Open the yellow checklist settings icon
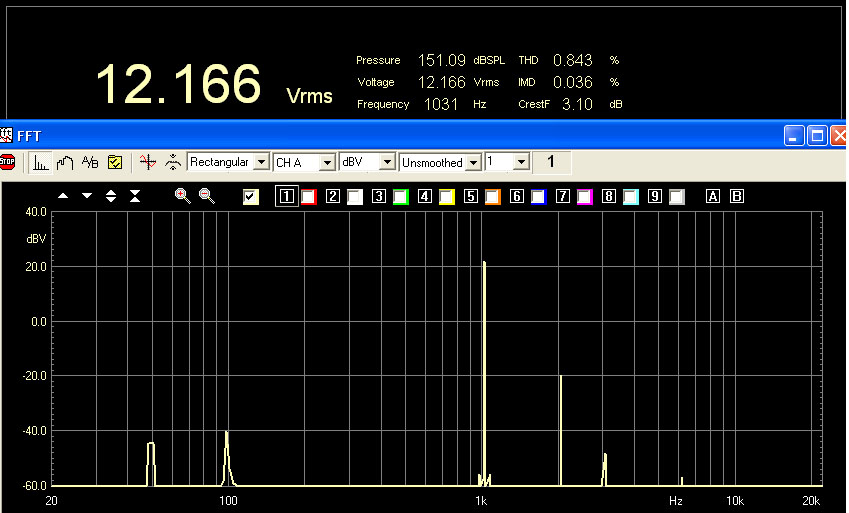This screenshot has height=513, width=849. 114,162
